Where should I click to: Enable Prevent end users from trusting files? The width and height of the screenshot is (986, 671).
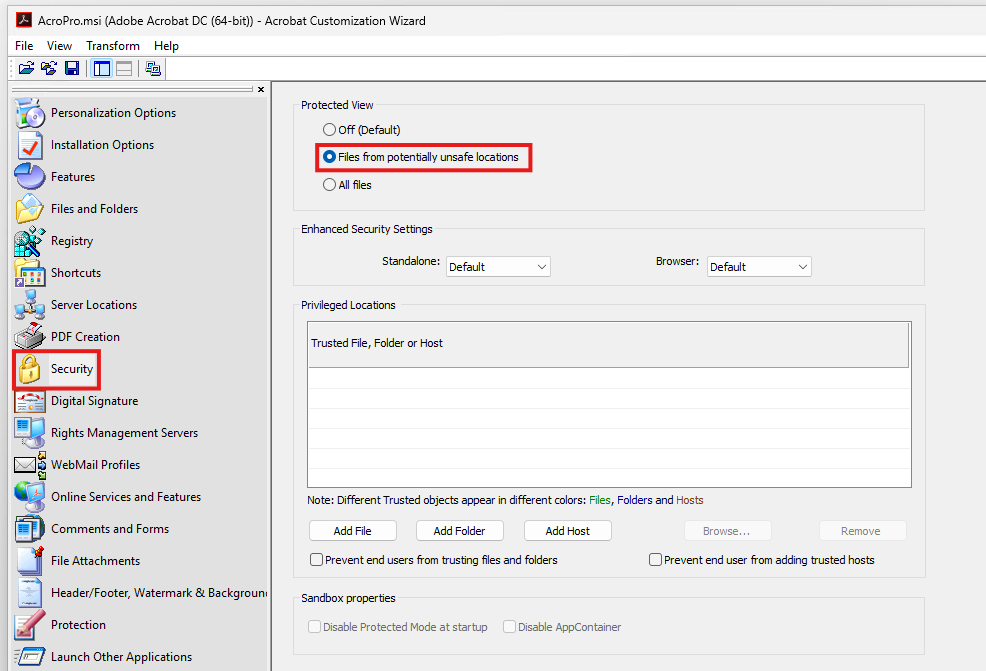coord(317,560)
